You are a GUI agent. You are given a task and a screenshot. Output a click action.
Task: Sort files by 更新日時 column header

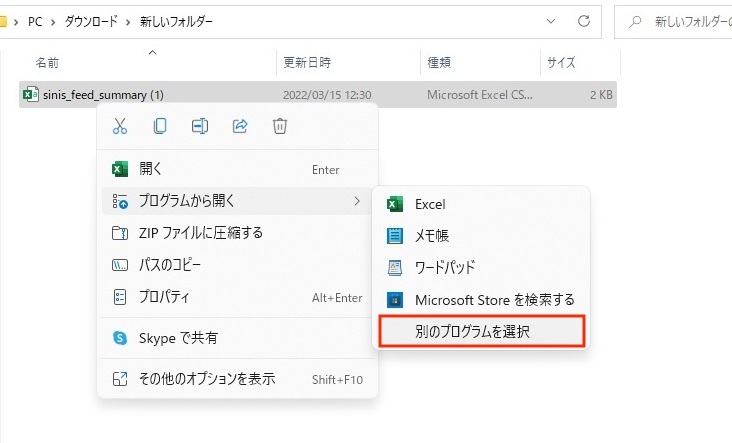(307, 62)
